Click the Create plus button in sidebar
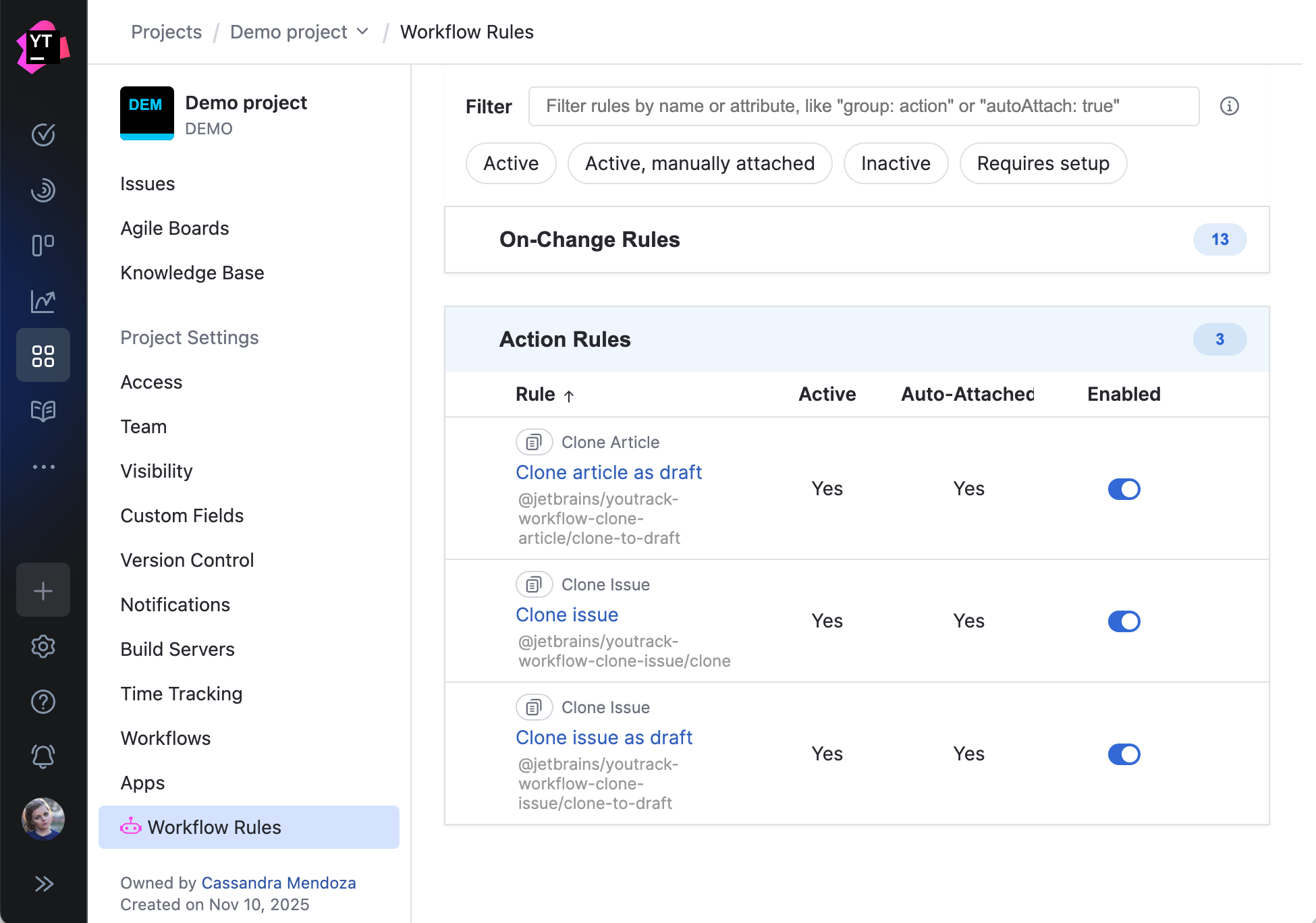This screenshot has width=1316, height=923. click(x=43, y=590)
